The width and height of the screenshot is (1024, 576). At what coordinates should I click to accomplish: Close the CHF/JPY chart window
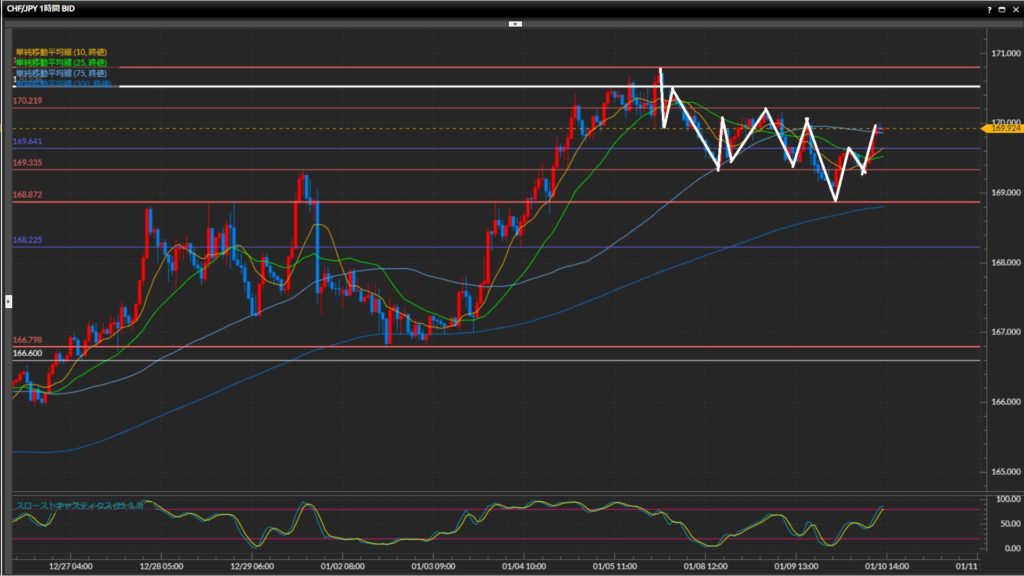point(1015,8)
